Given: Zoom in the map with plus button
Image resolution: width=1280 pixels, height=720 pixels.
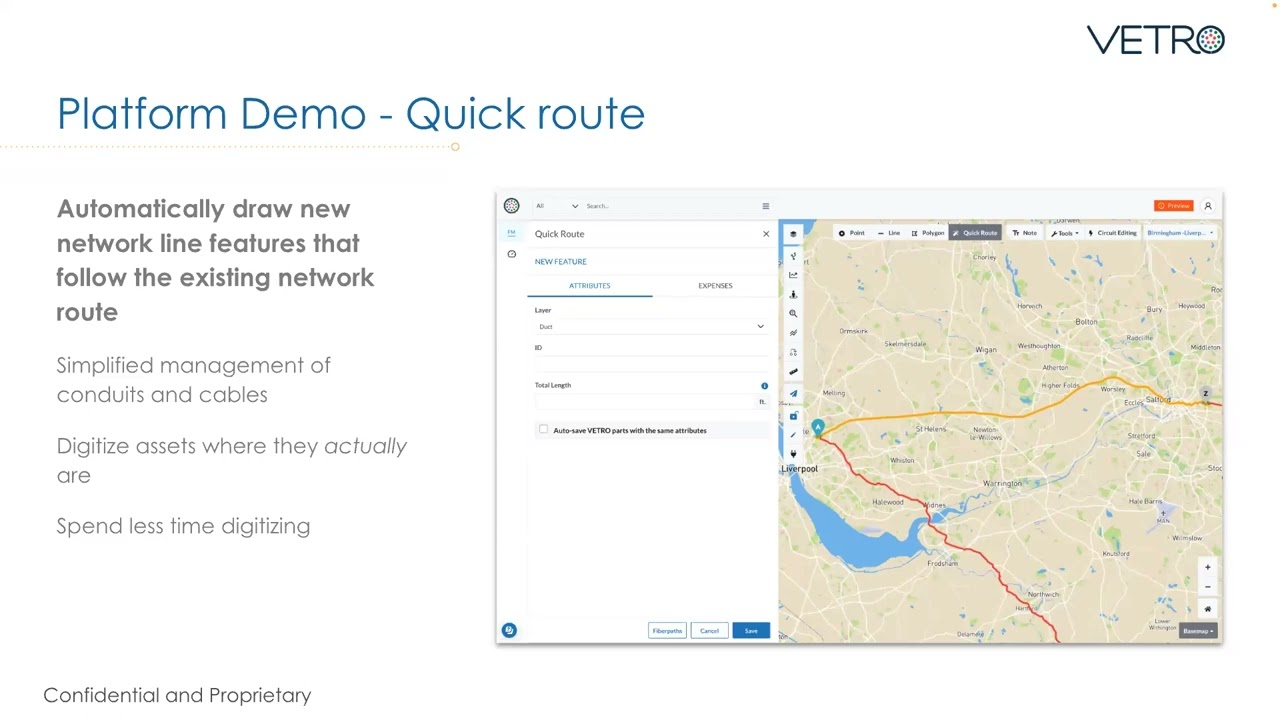Looking at the screenshot, I should [x=1207, y=567].
